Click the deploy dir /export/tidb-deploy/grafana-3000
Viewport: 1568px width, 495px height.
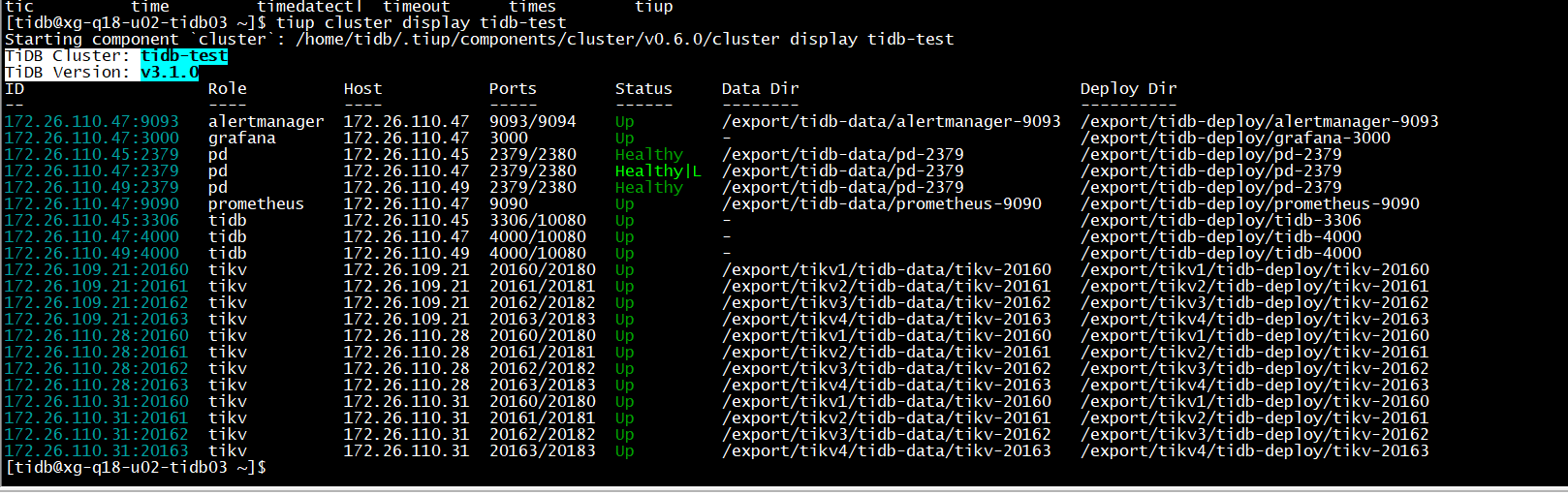[x=1236, y=139]
